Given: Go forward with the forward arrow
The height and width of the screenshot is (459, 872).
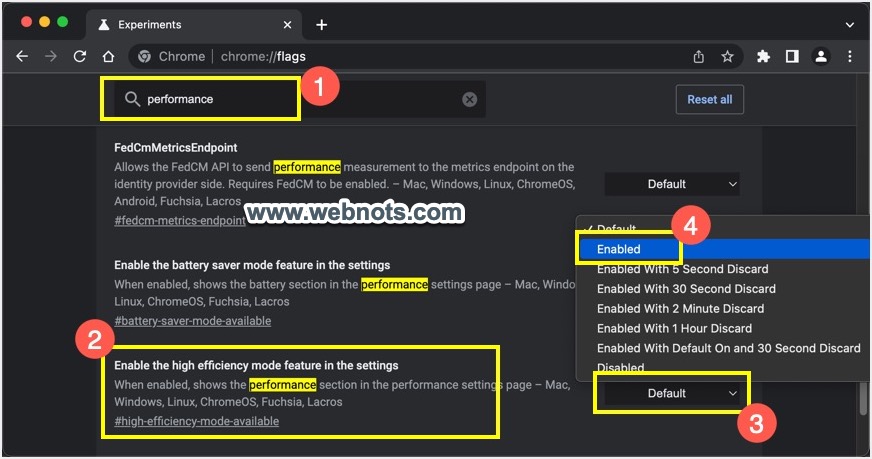Looking at the screenshot, I should coord(51,56).
